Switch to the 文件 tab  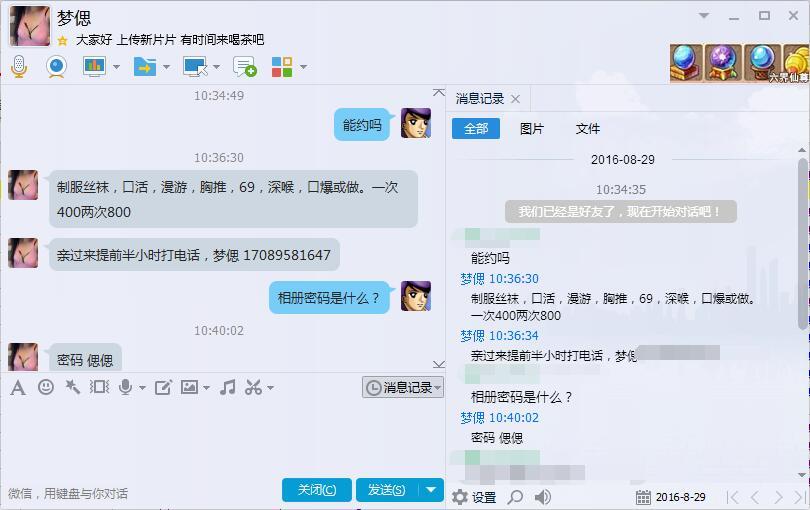tap(588, 129)
